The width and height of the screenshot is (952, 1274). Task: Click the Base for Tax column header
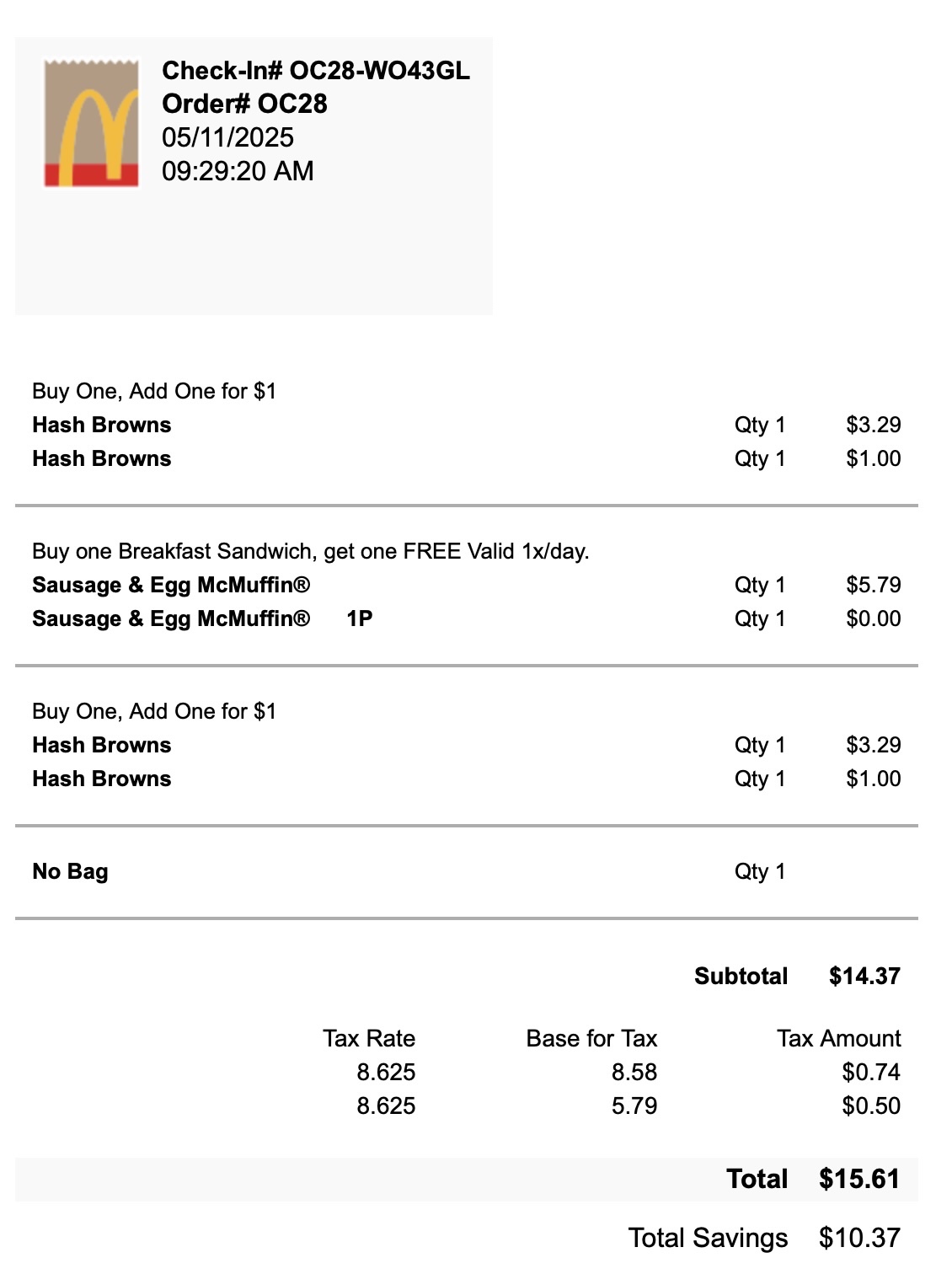(591, 1038)
